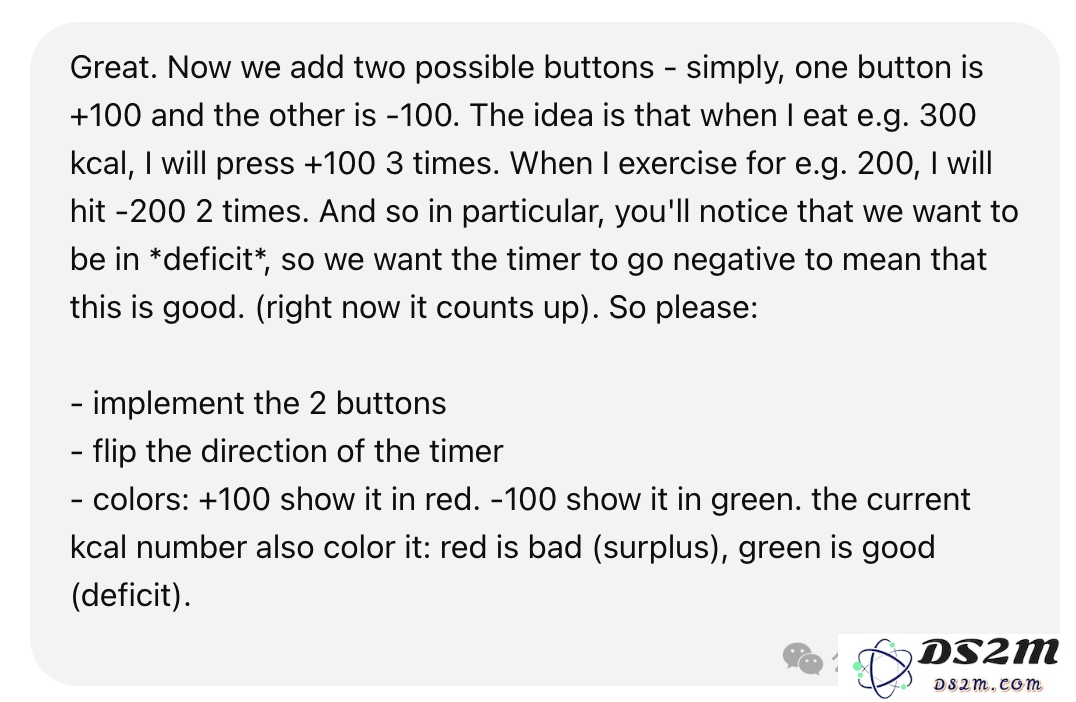Viewport: 1076px width, 702px height.
Task: Click the "So please:" text
Action: (683, 307)
